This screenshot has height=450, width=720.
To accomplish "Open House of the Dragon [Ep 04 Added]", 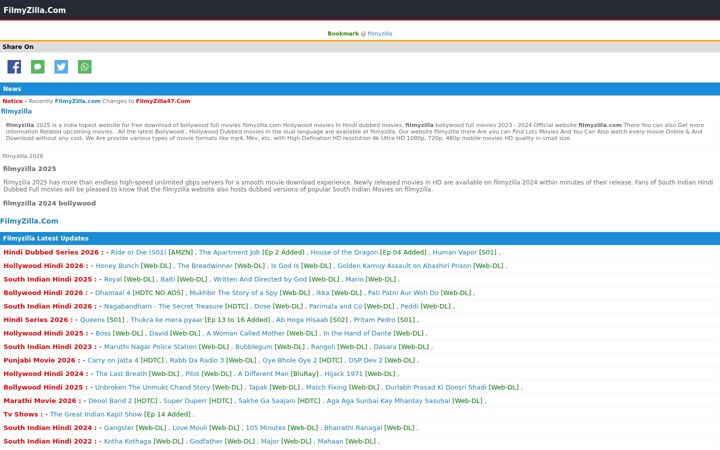I will click(368, 252).
